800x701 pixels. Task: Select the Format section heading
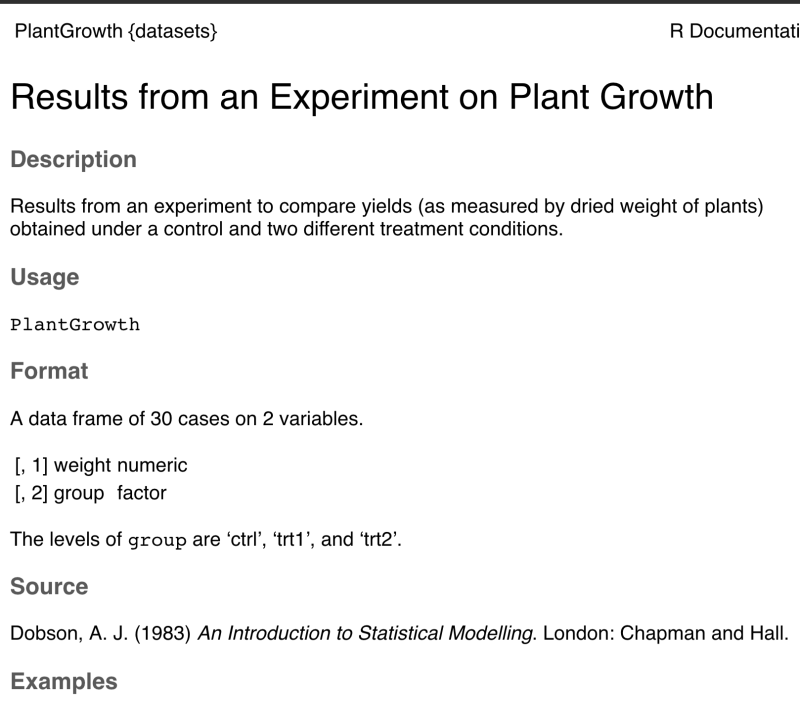[x=49, y=371]
